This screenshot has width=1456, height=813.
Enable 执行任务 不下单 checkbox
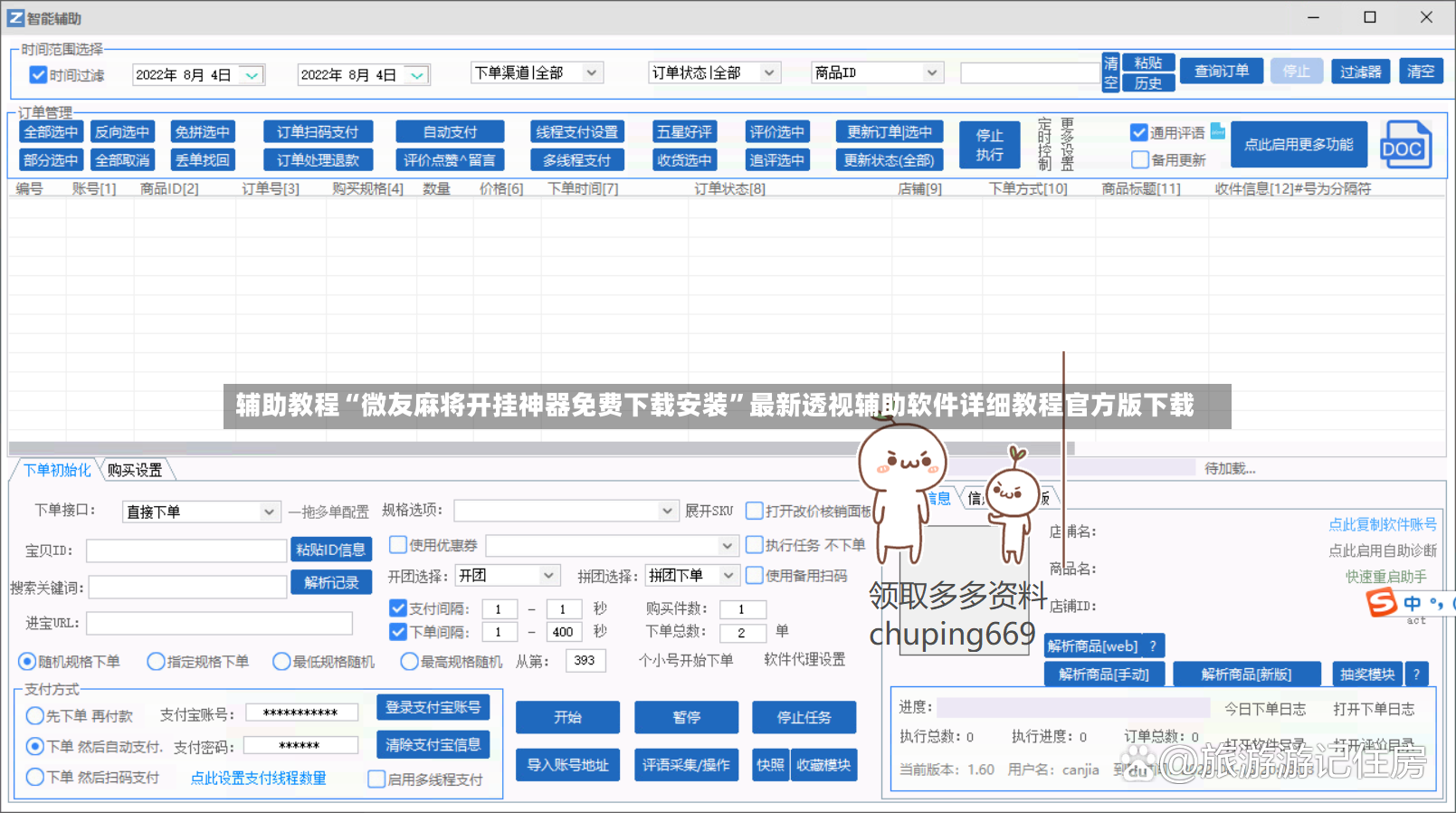coord(754,544)
